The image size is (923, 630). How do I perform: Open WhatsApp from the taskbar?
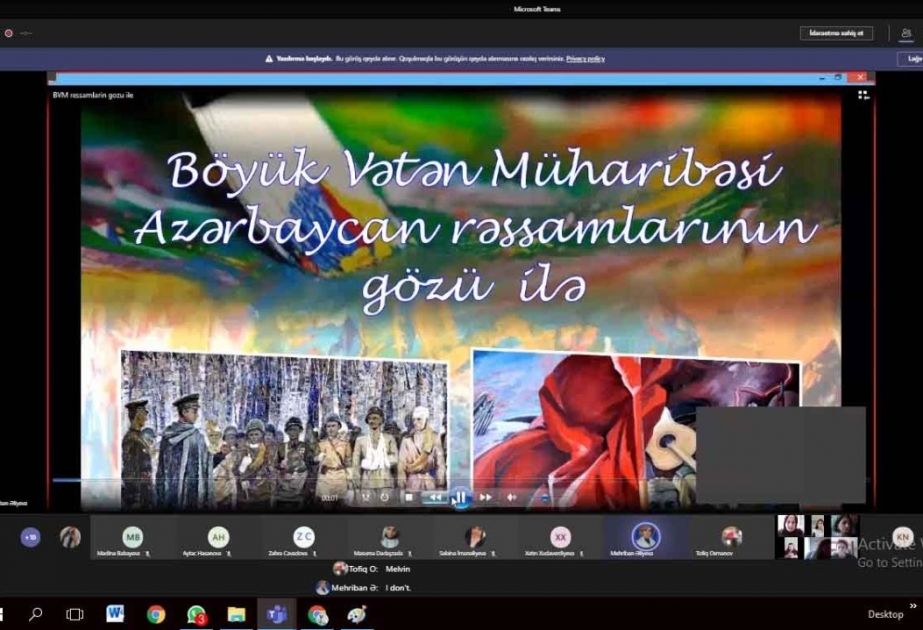(196, 615)
